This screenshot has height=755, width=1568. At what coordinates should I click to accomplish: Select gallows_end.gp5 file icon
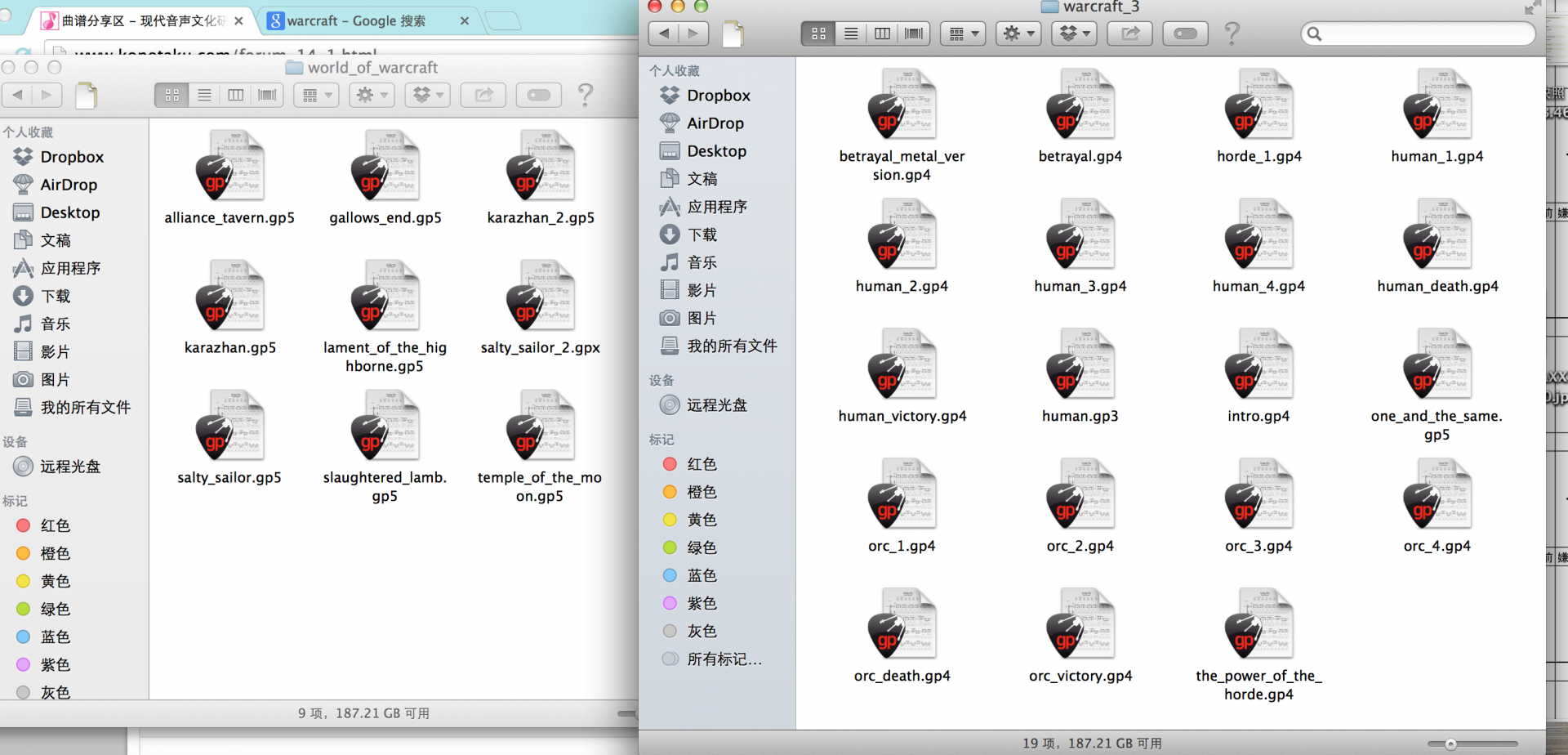pos(385,166)
